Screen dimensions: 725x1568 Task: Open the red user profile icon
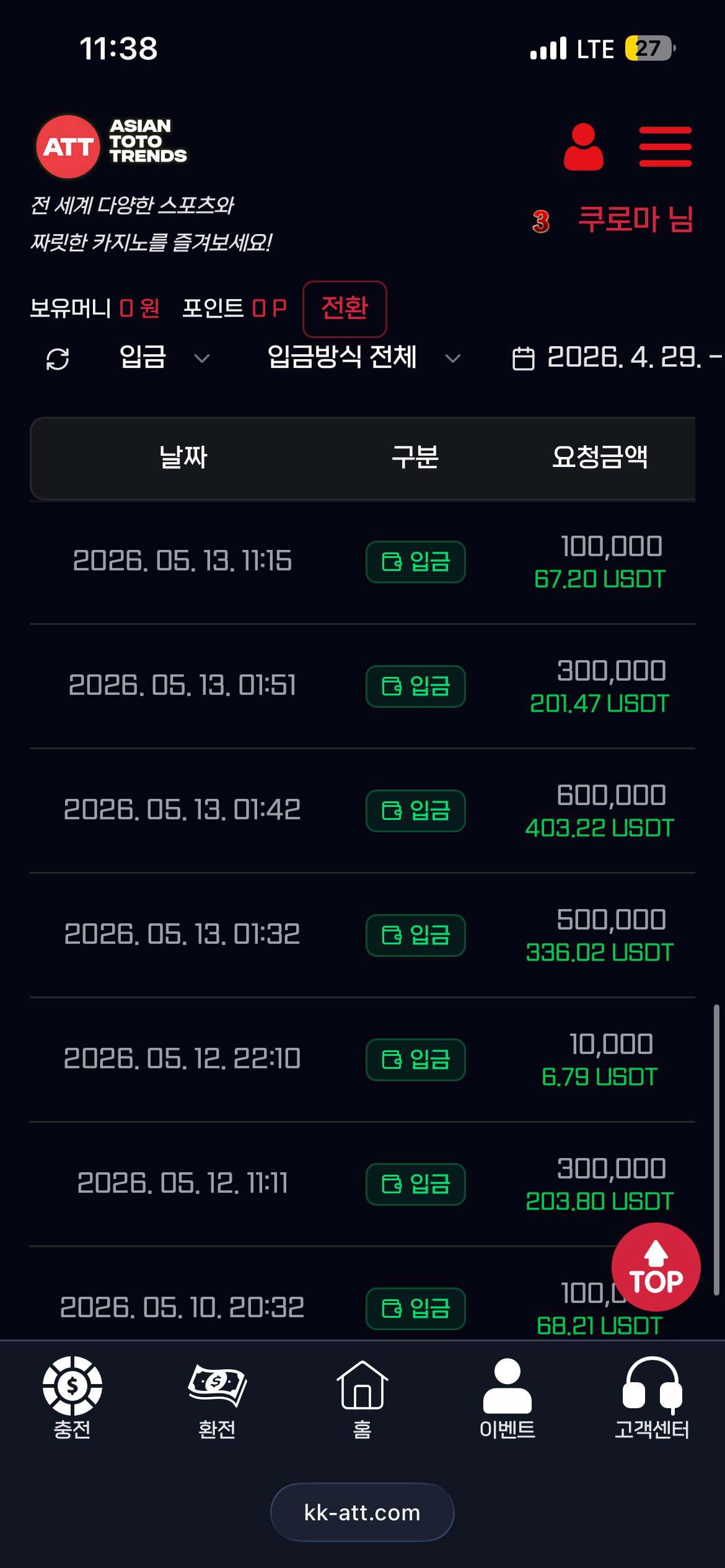point(583,147)
